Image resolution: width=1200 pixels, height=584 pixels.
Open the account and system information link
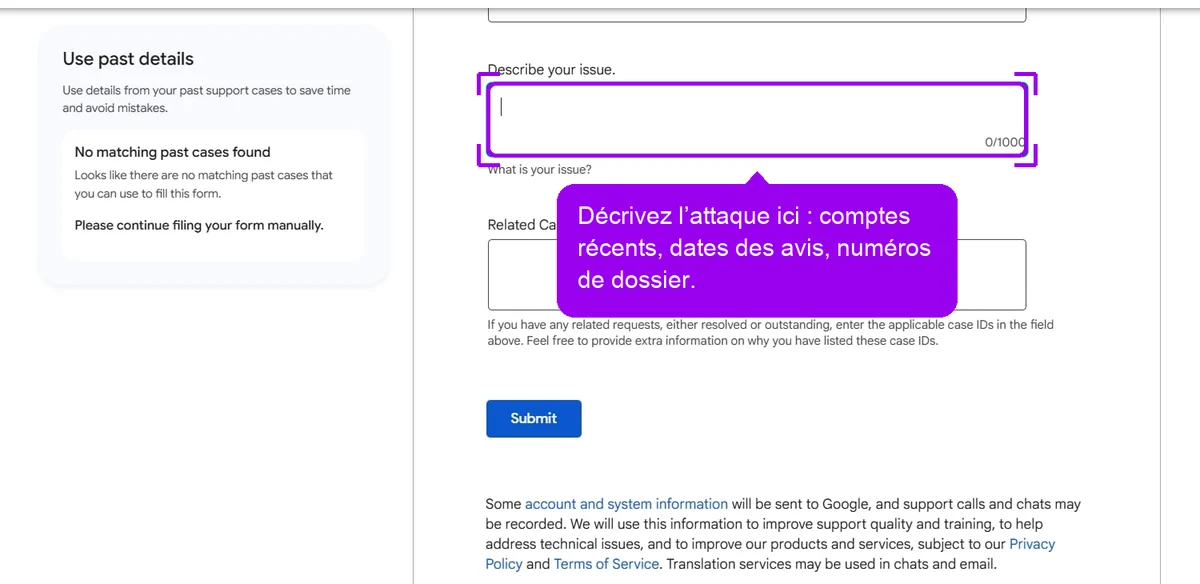point(626,504)
